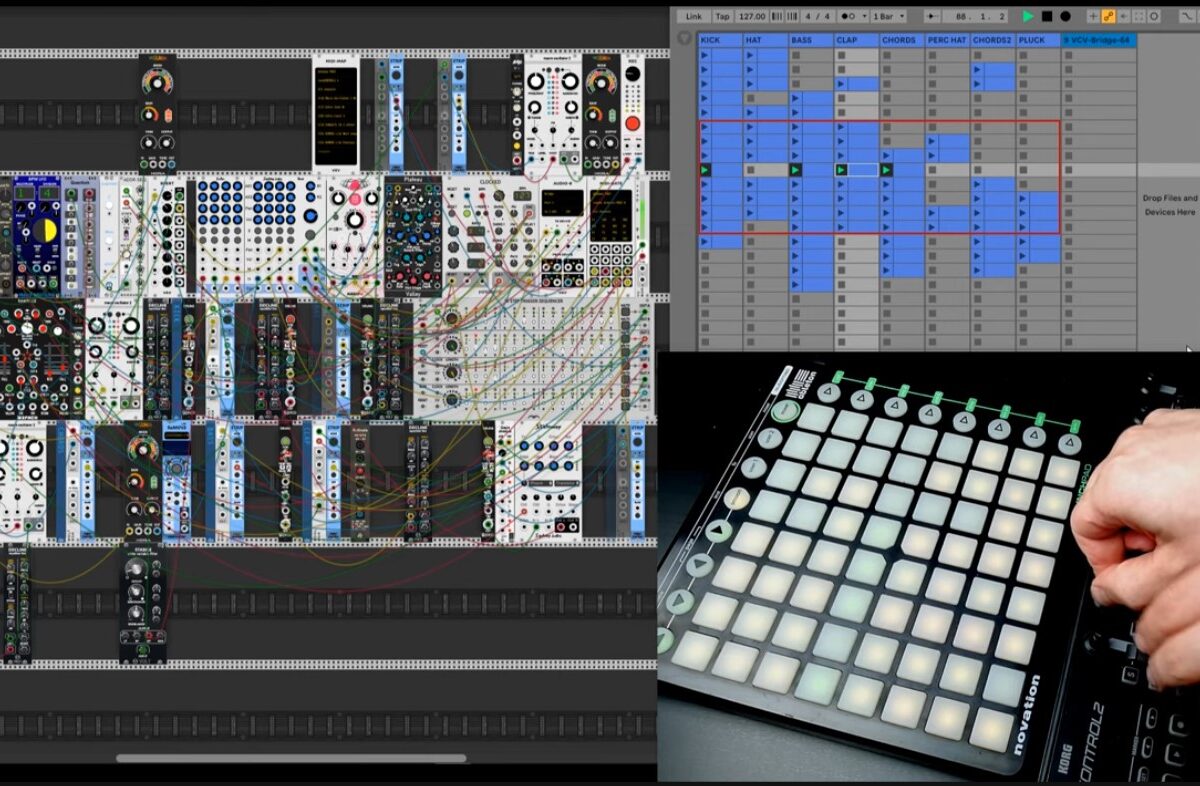Select the PERC HAT track header
This screenshot has width=1200, height=786.
(946, 40)
